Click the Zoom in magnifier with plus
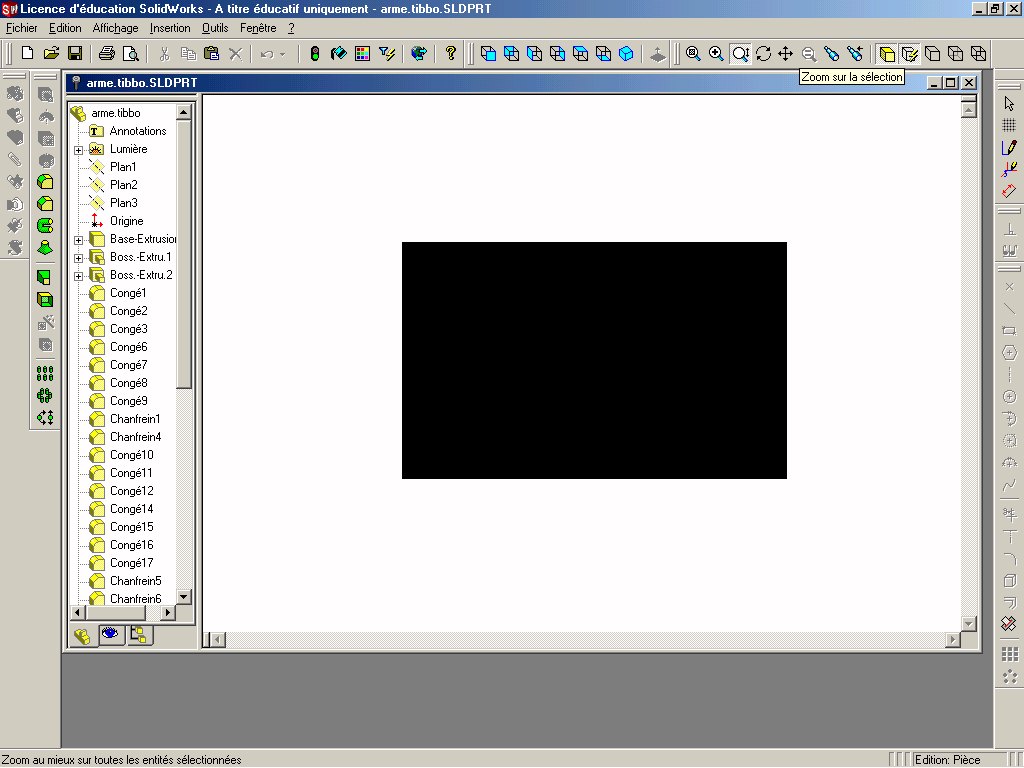 click(x=716, y=53)
